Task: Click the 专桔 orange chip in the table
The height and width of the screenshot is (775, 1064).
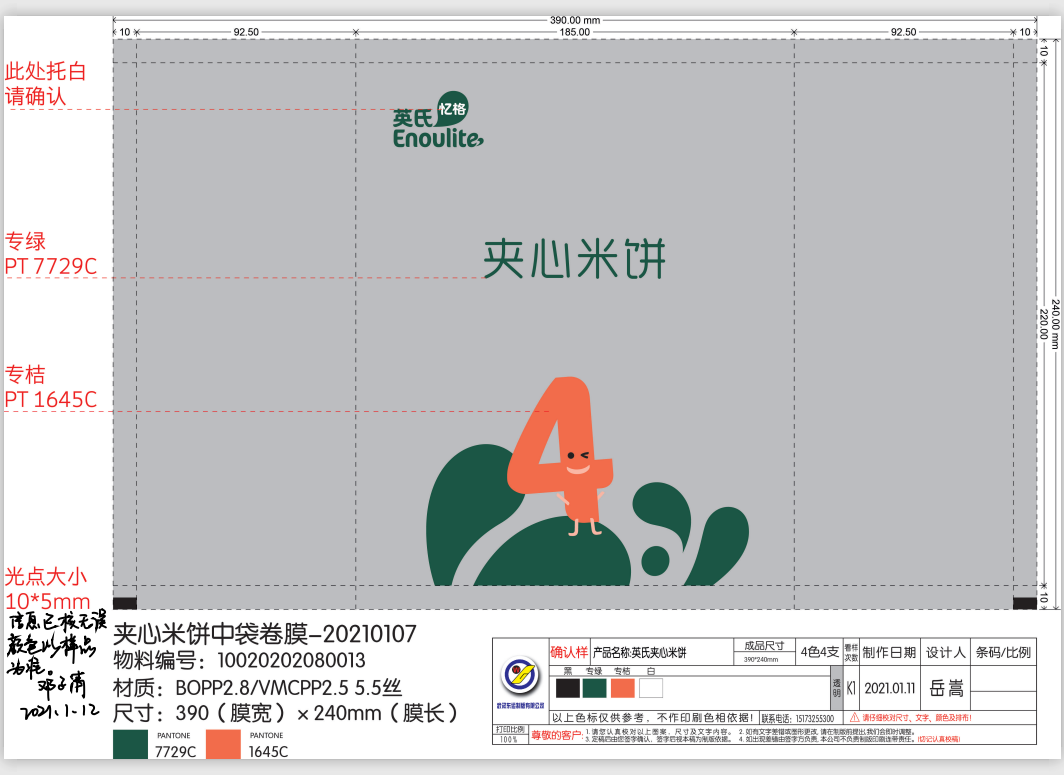Action: point(622,688)
